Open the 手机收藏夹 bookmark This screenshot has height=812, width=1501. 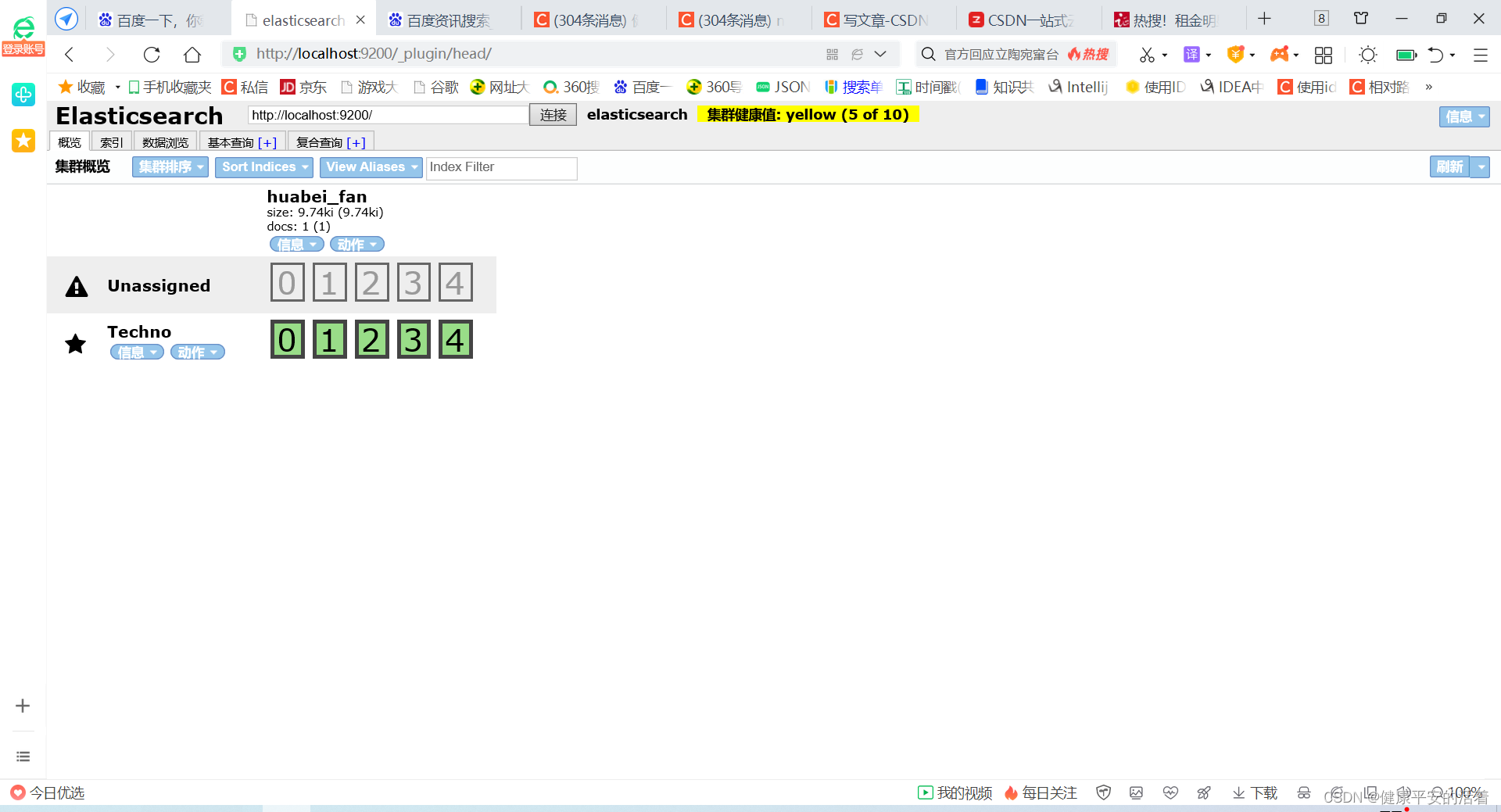coord(170,87)
